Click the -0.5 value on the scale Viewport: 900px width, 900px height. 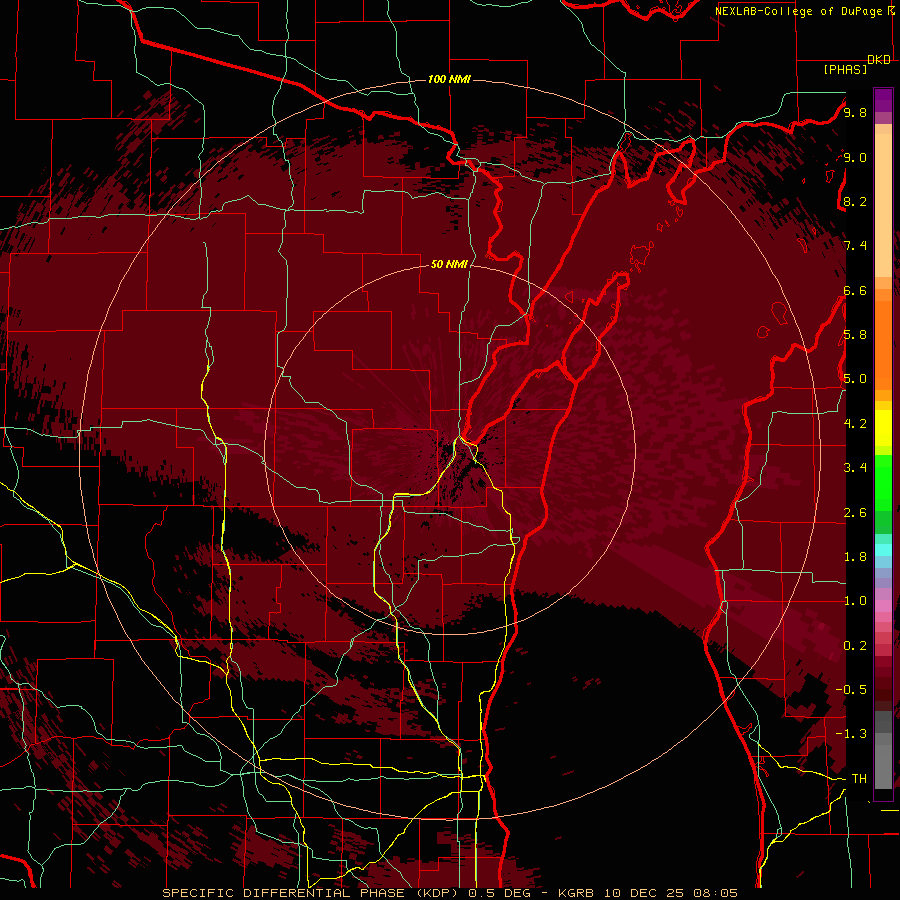point(851,690)
